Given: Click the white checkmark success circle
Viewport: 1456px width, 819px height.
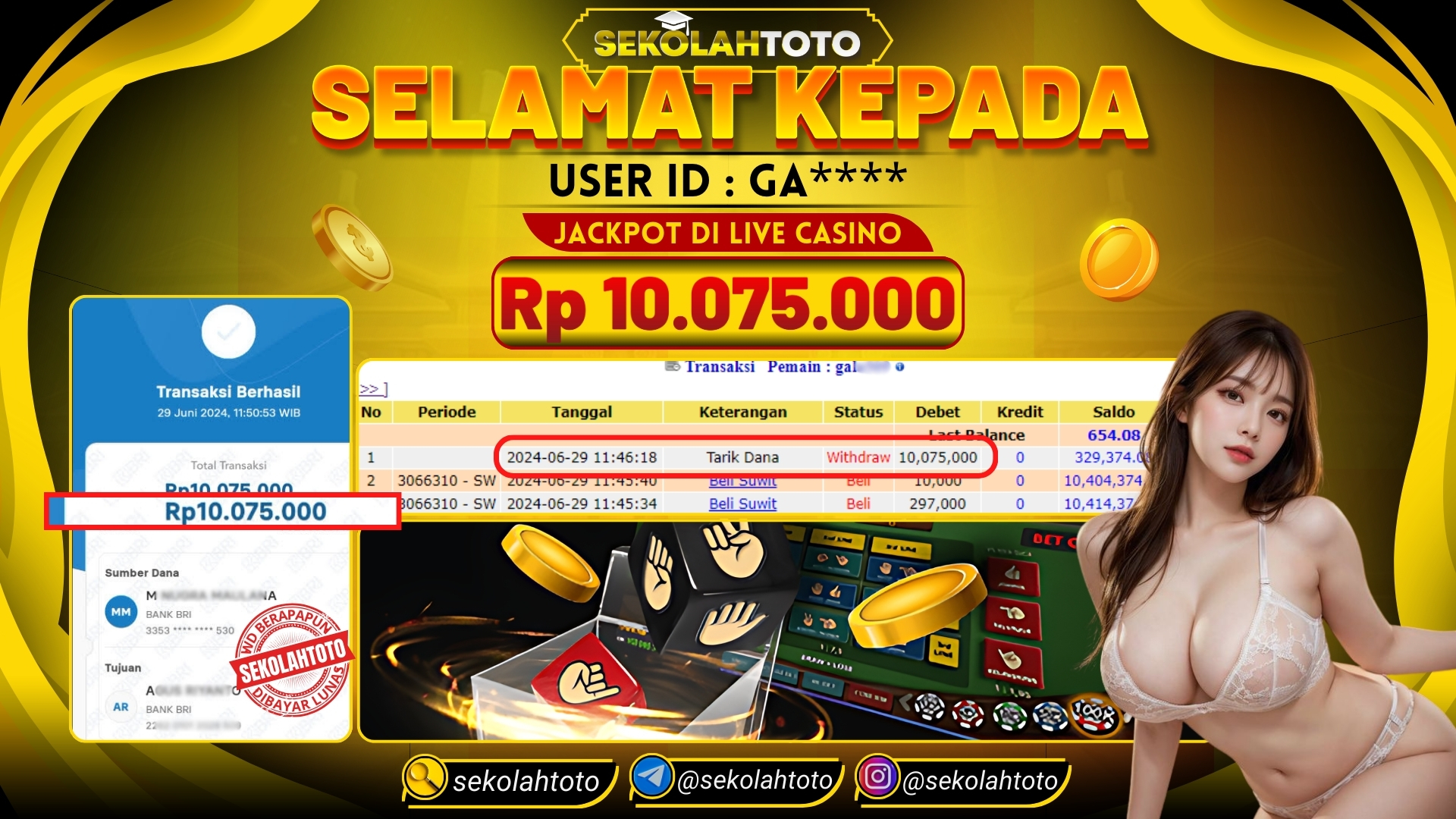Looking at the screenshot, I should click(x=228, y=331).
